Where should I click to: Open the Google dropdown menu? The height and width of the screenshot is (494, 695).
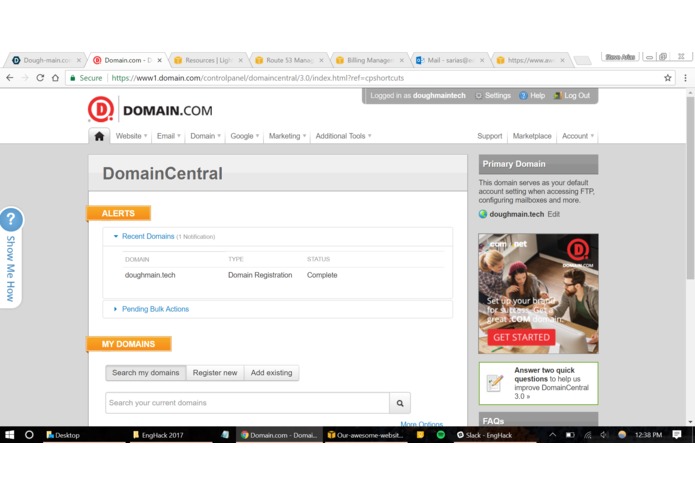245,136
